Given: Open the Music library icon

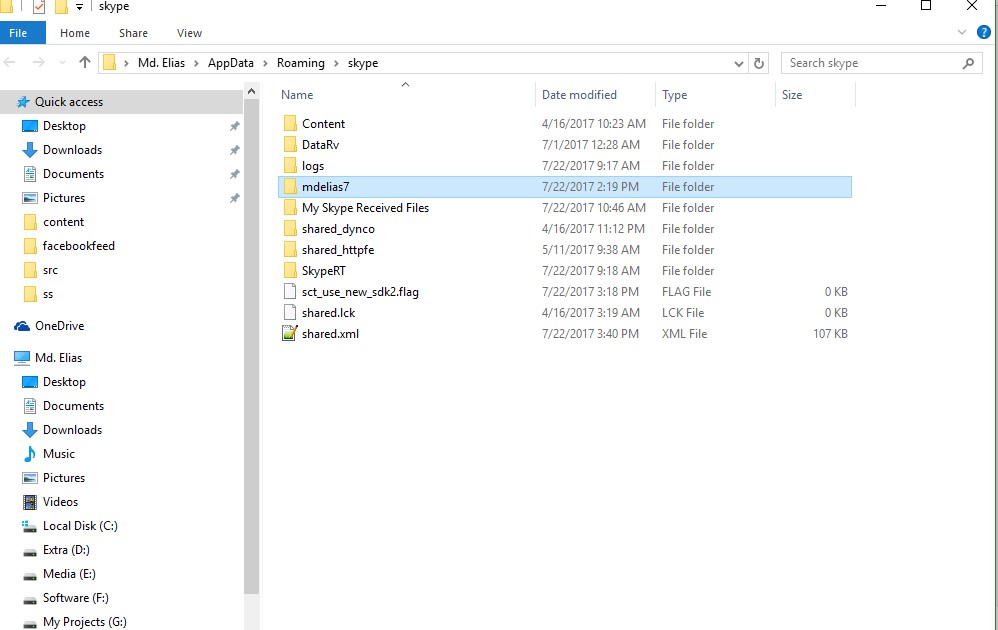Looking at the screenshot, I should (x=30, y=454).
